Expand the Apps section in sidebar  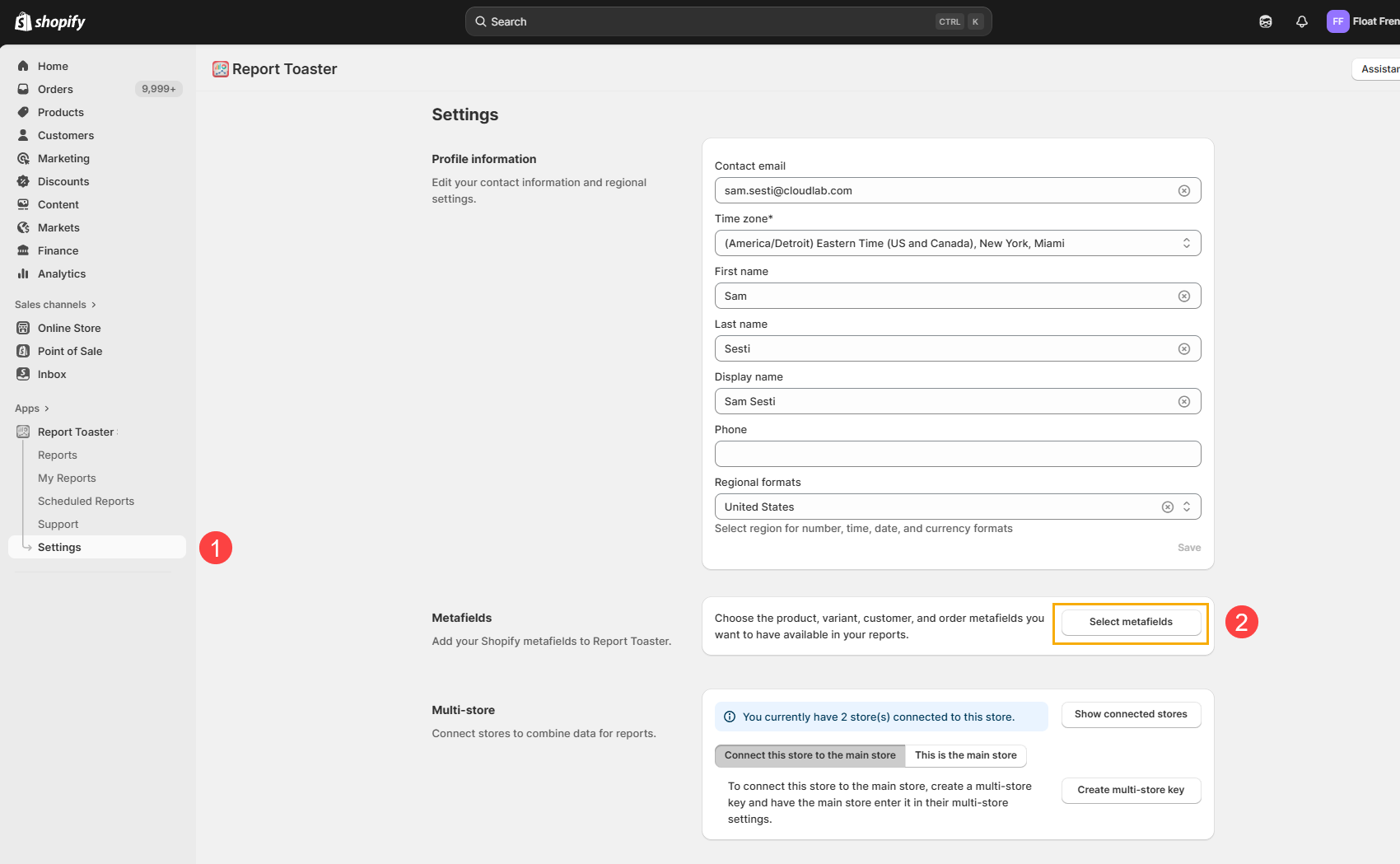32,409
